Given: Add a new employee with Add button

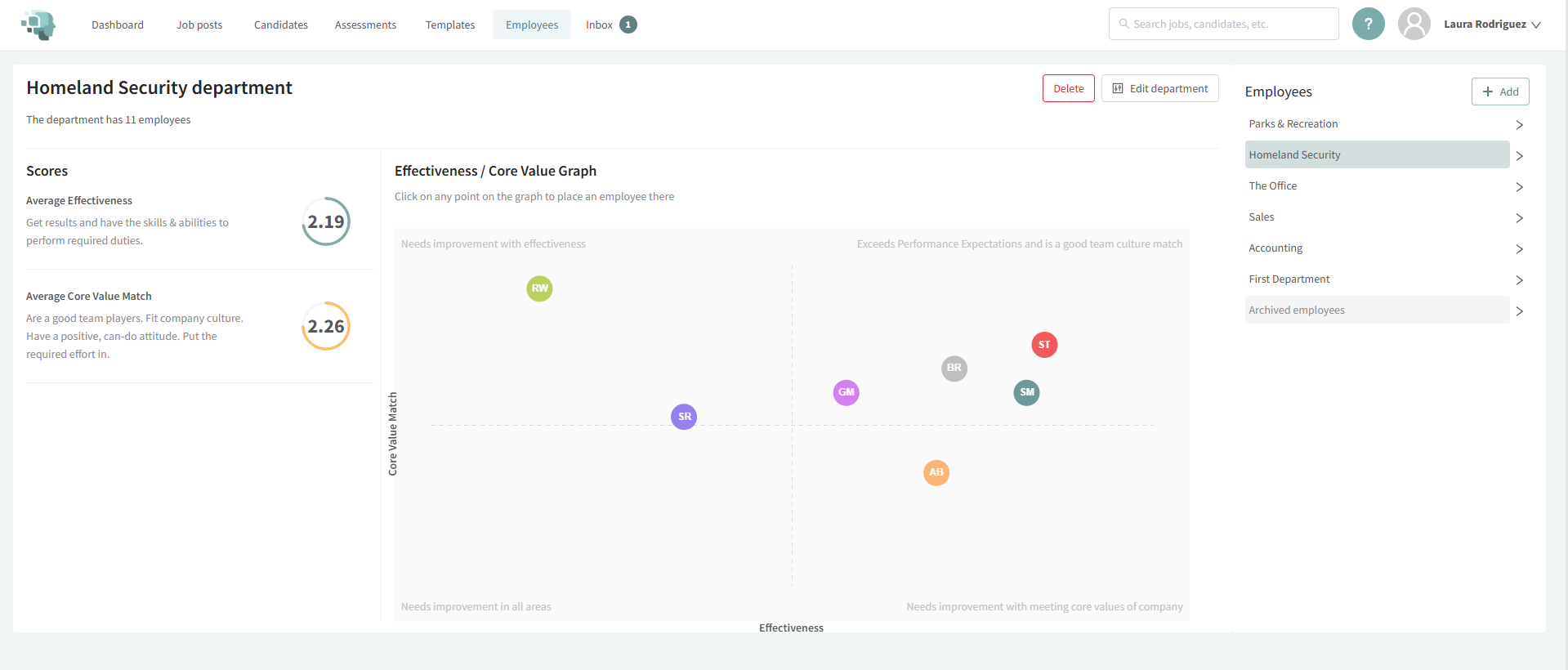Looking at the screenshot, I should [1499, 92].
